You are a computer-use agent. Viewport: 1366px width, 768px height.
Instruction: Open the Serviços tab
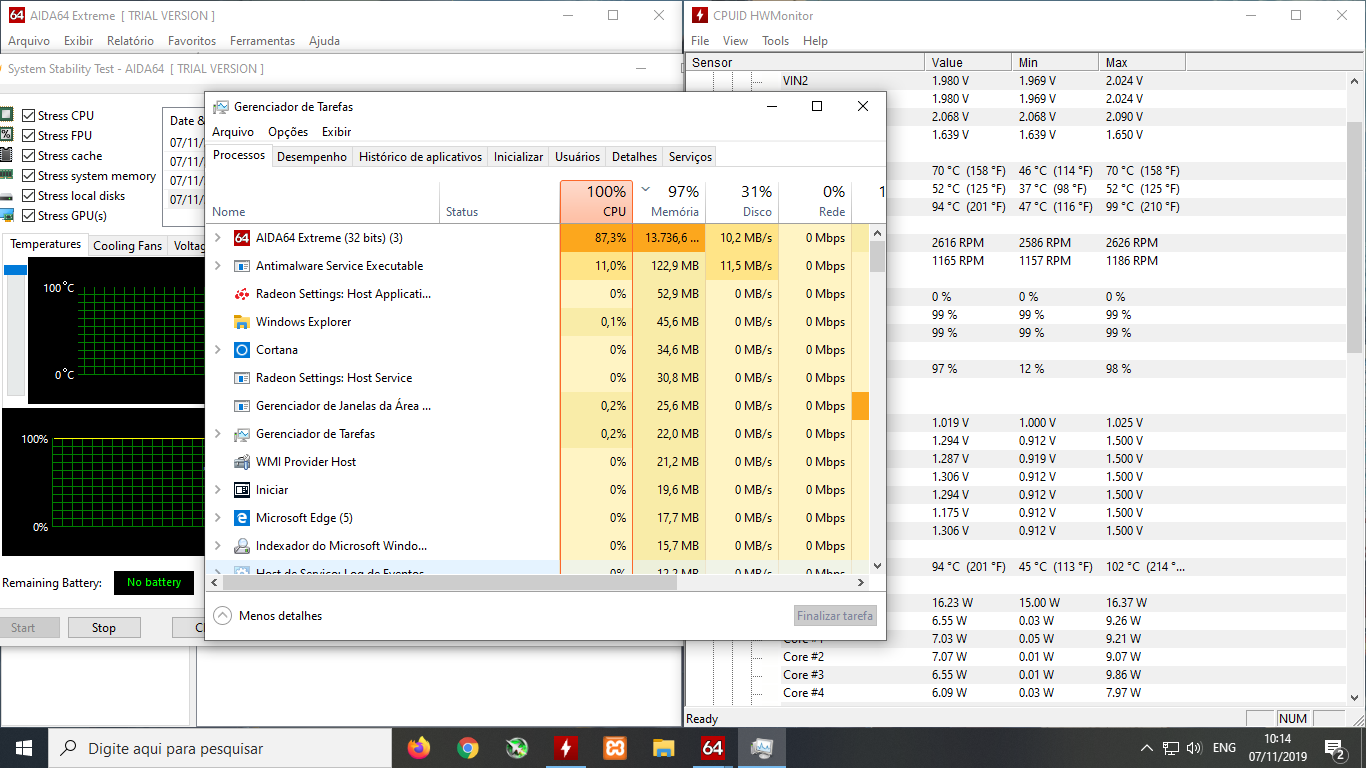click(690, 157)
